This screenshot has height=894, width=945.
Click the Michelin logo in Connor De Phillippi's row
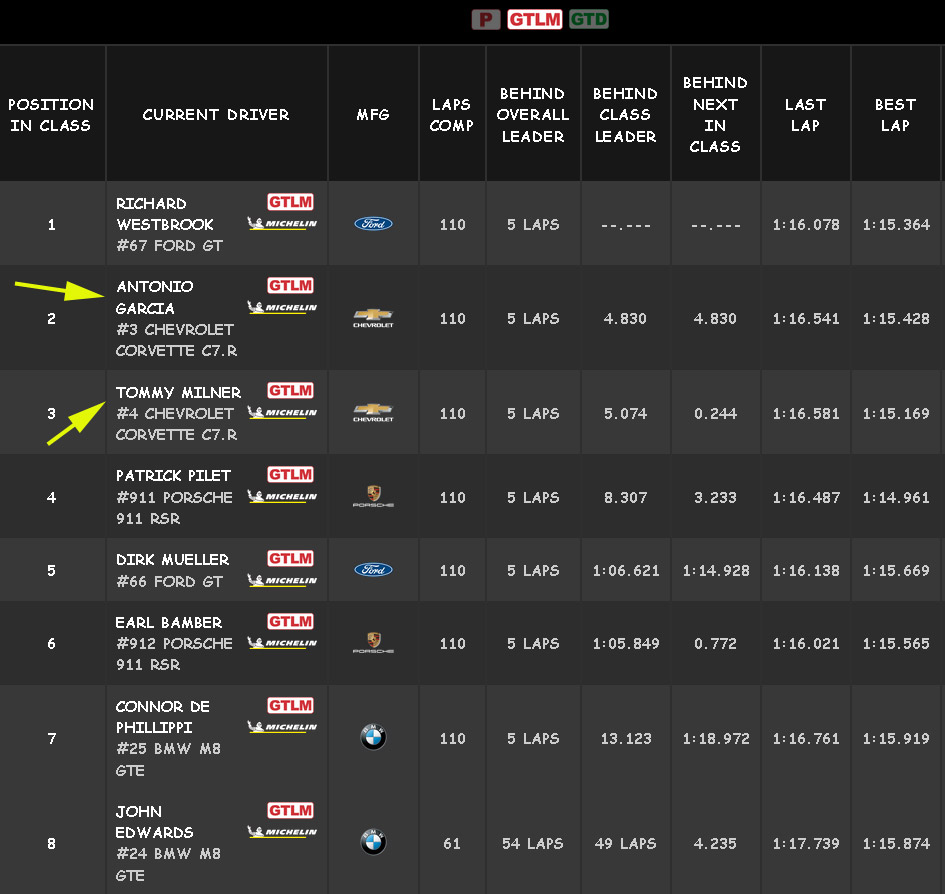tap(282, 726)
